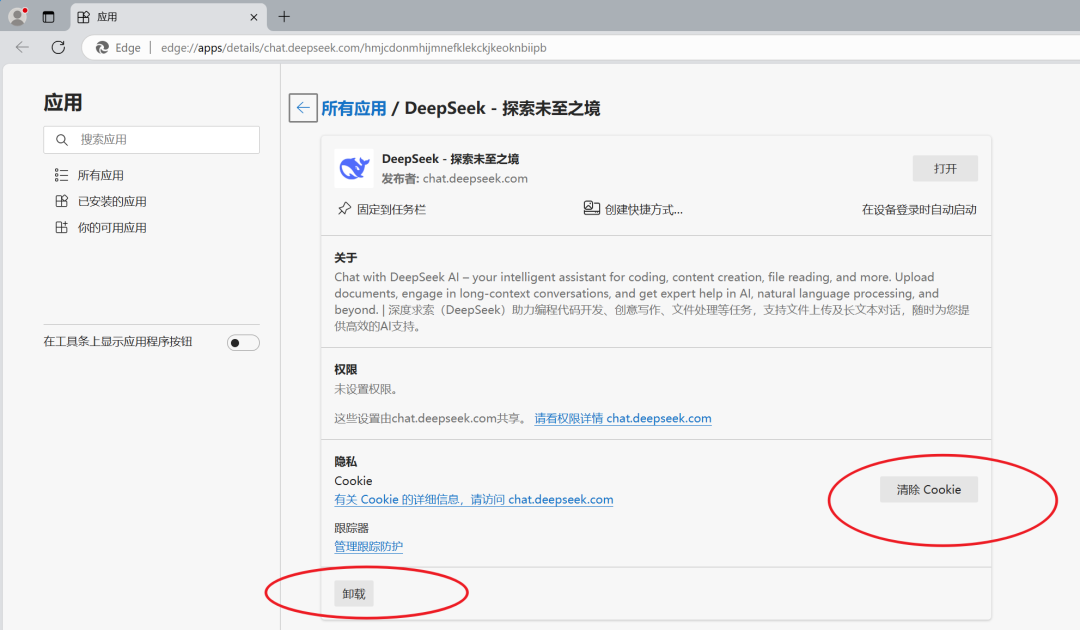Viewport: 1080px width, 630px height.
Task: Close the 应用 tab
Action: pyautogui.click(x=253, y=17)
